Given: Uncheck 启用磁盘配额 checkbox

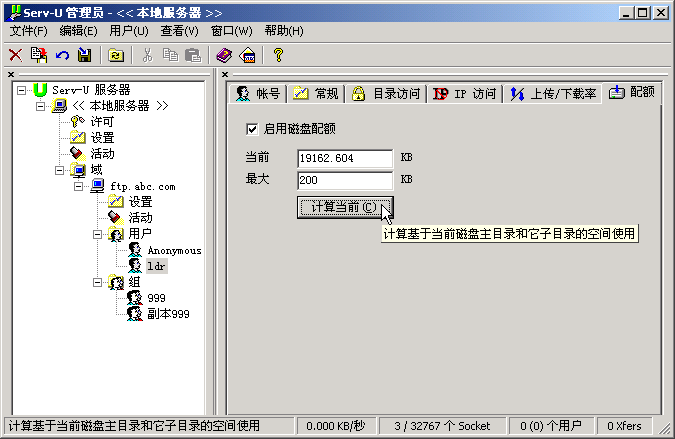Looking at the screenshot, I should [x=252, y=129].
